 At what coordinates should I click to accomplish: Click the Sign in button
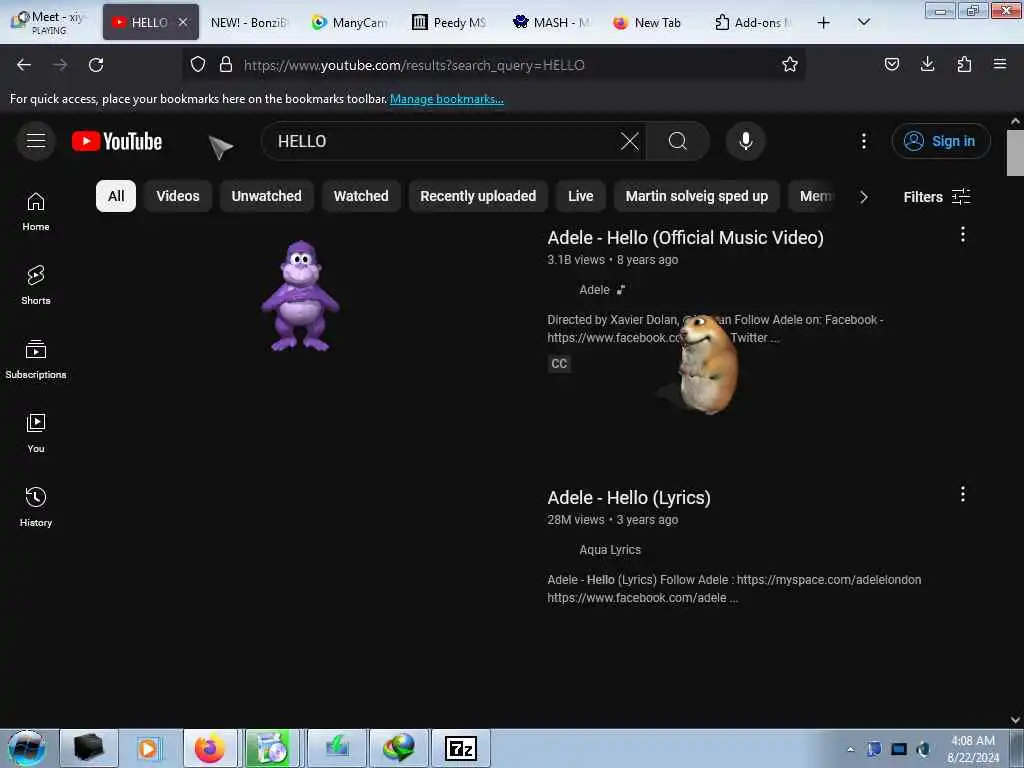tap(941, 141)
